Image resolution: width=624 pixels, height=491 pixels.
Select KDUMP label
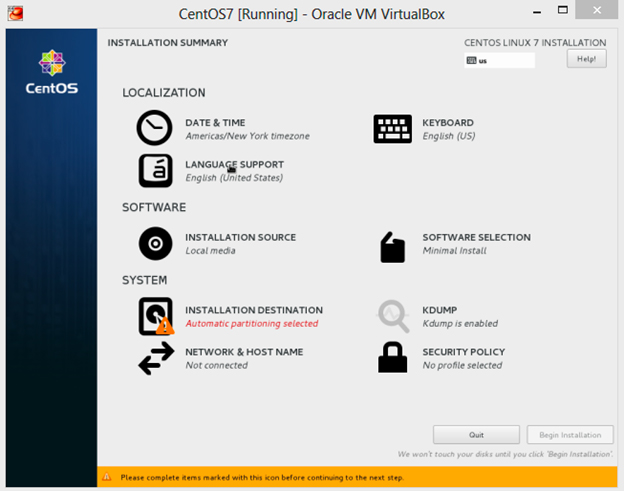coord(439,310)
